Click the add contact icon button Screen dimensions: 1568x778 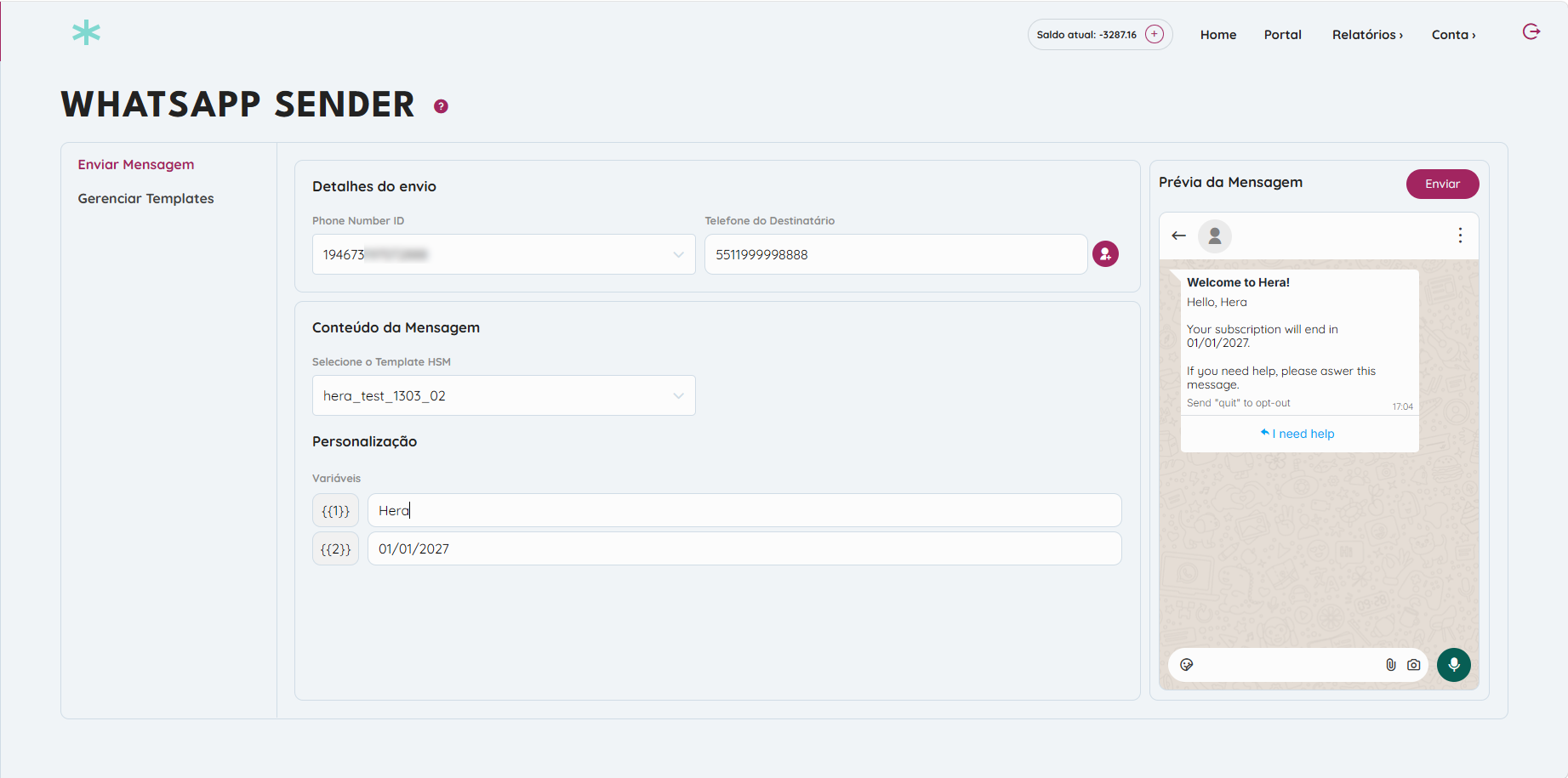(x=1105, y=254)
